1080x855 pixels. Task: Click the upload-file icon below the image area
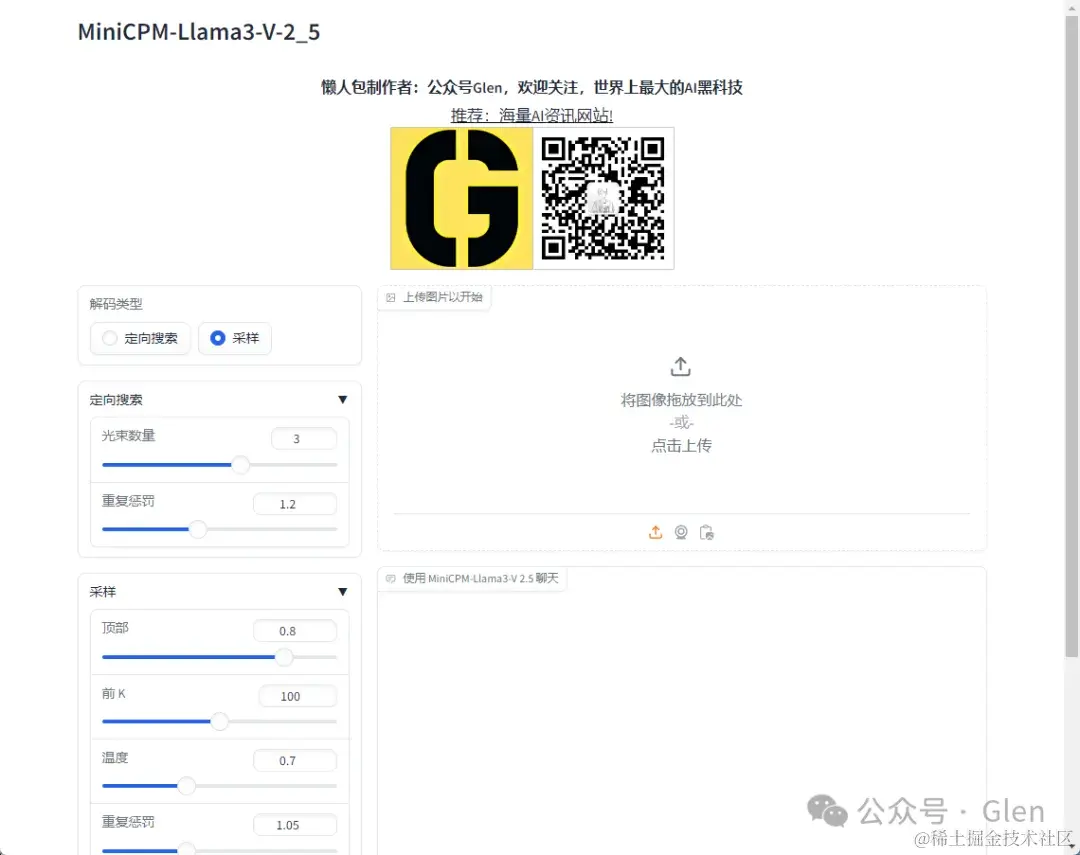coord(655,533)
